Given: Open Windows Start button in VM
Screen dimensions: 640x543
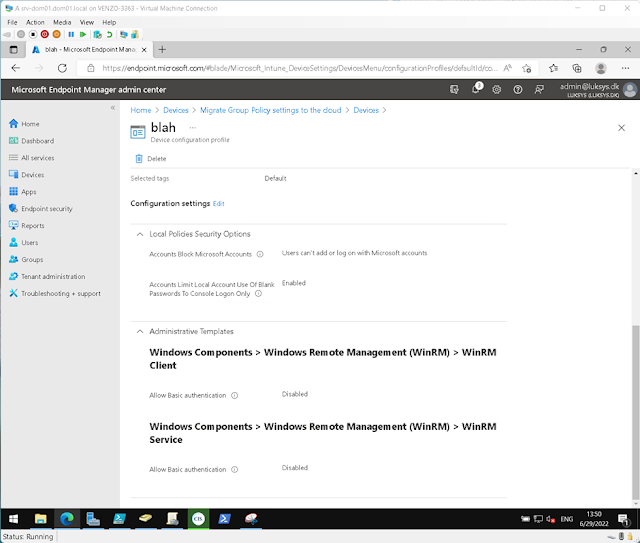Looking at the screenshot, I should tap(13, 519).
